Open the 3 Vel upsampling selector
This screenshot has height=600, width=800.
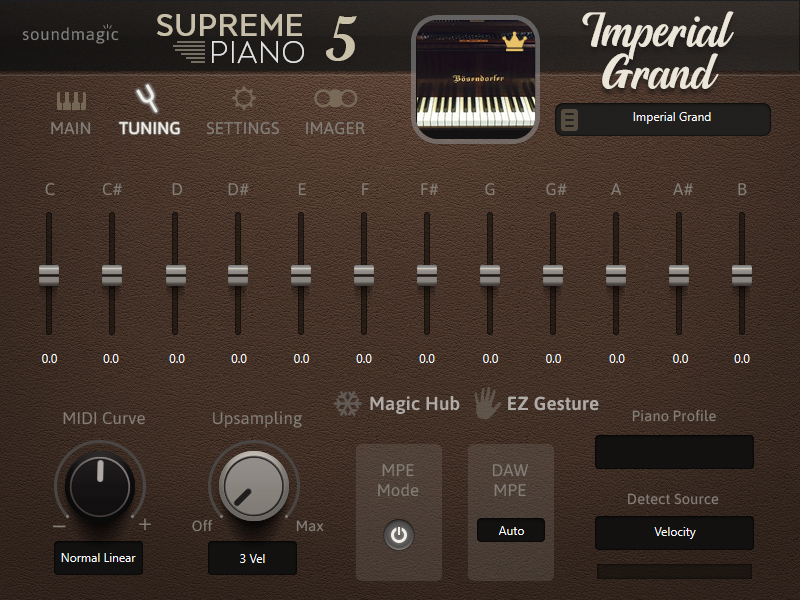pyautogui.click(x=252, y=558)
